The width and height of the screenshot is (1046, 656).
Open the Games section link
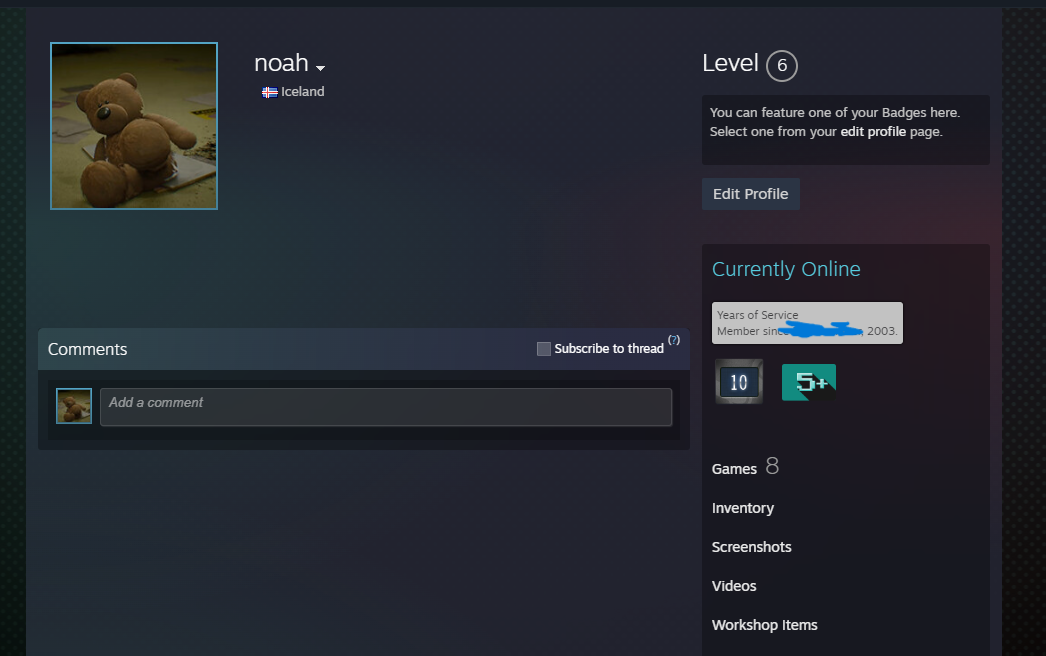tap(734, 469)
